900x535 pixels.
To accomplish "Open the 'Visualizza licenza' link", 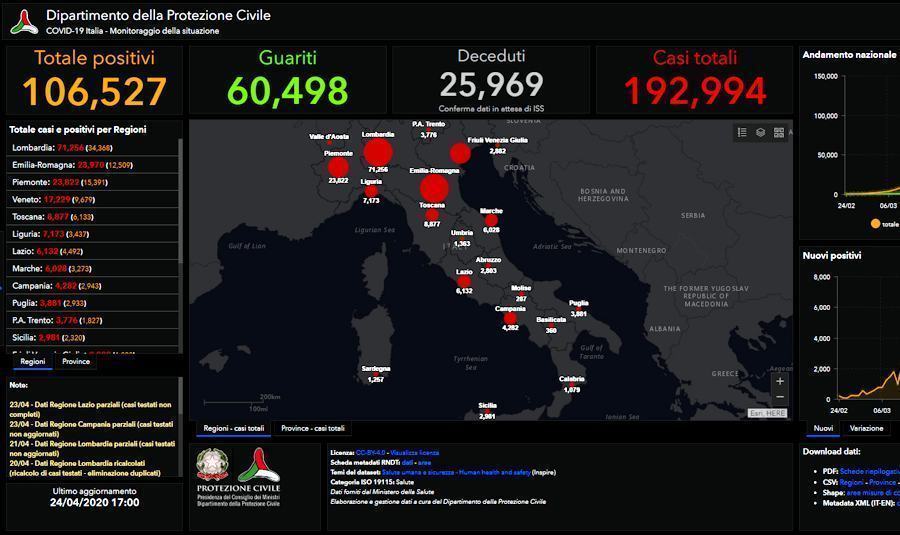I will click(414, 453).
